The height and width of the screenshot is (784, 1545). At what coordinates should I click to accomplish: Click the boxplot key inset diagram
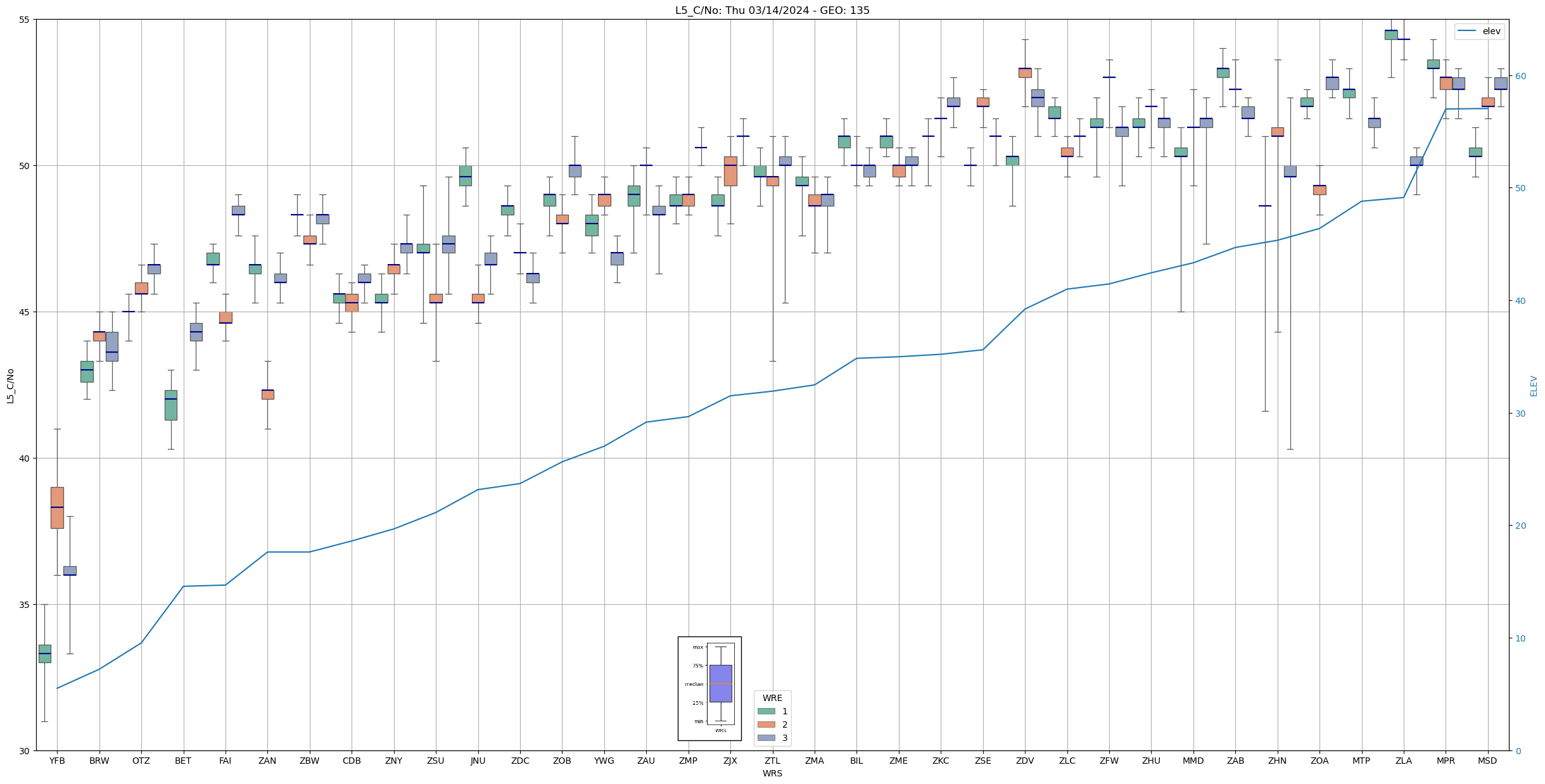click(709, 688)
